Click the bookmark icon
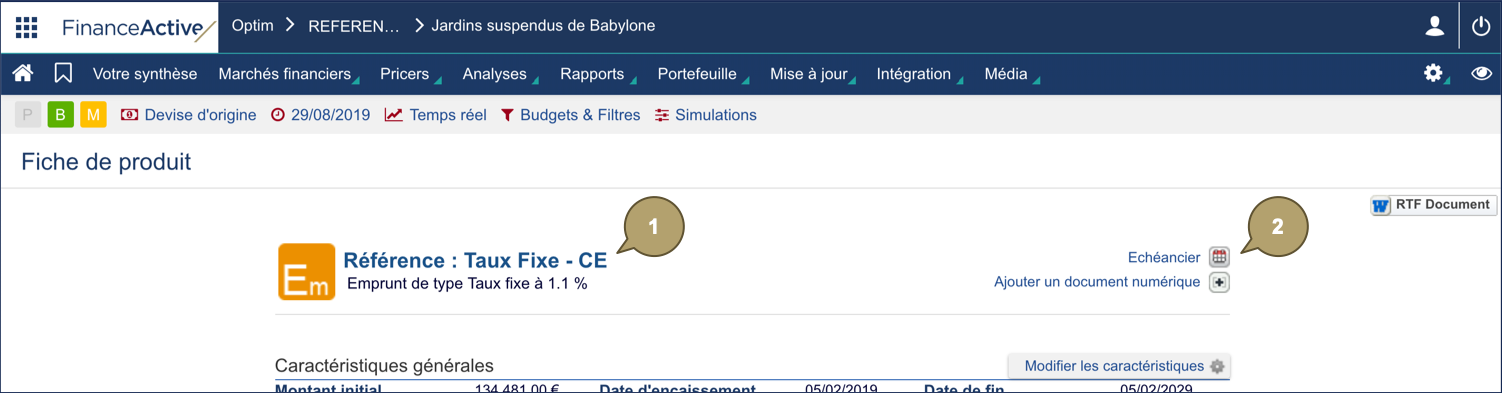 [63, 73]
